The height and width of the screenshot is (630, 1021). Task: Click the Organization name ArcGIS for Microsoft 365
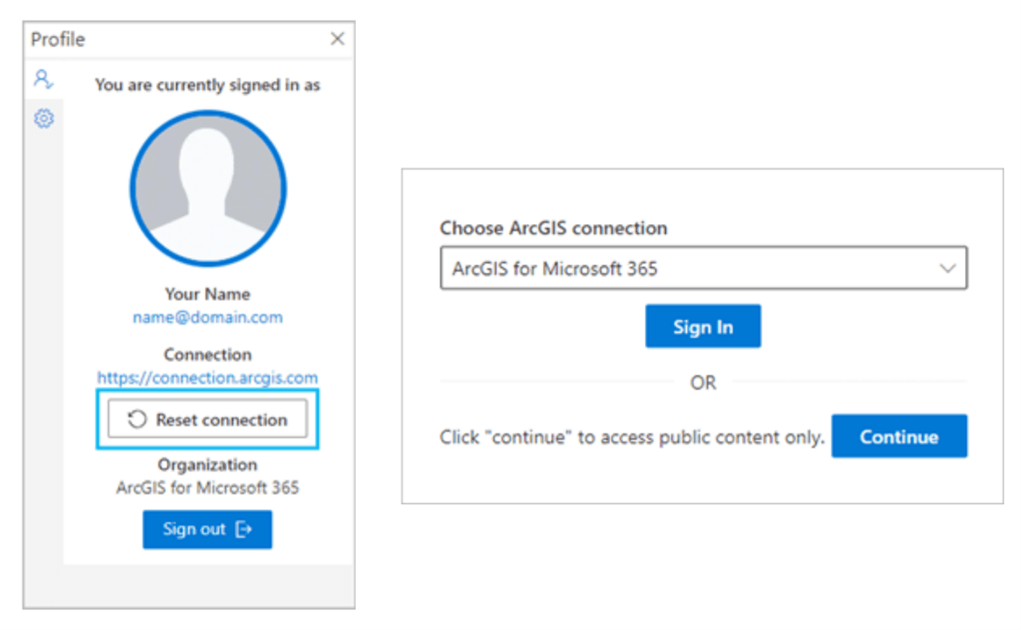click(208, 488)
